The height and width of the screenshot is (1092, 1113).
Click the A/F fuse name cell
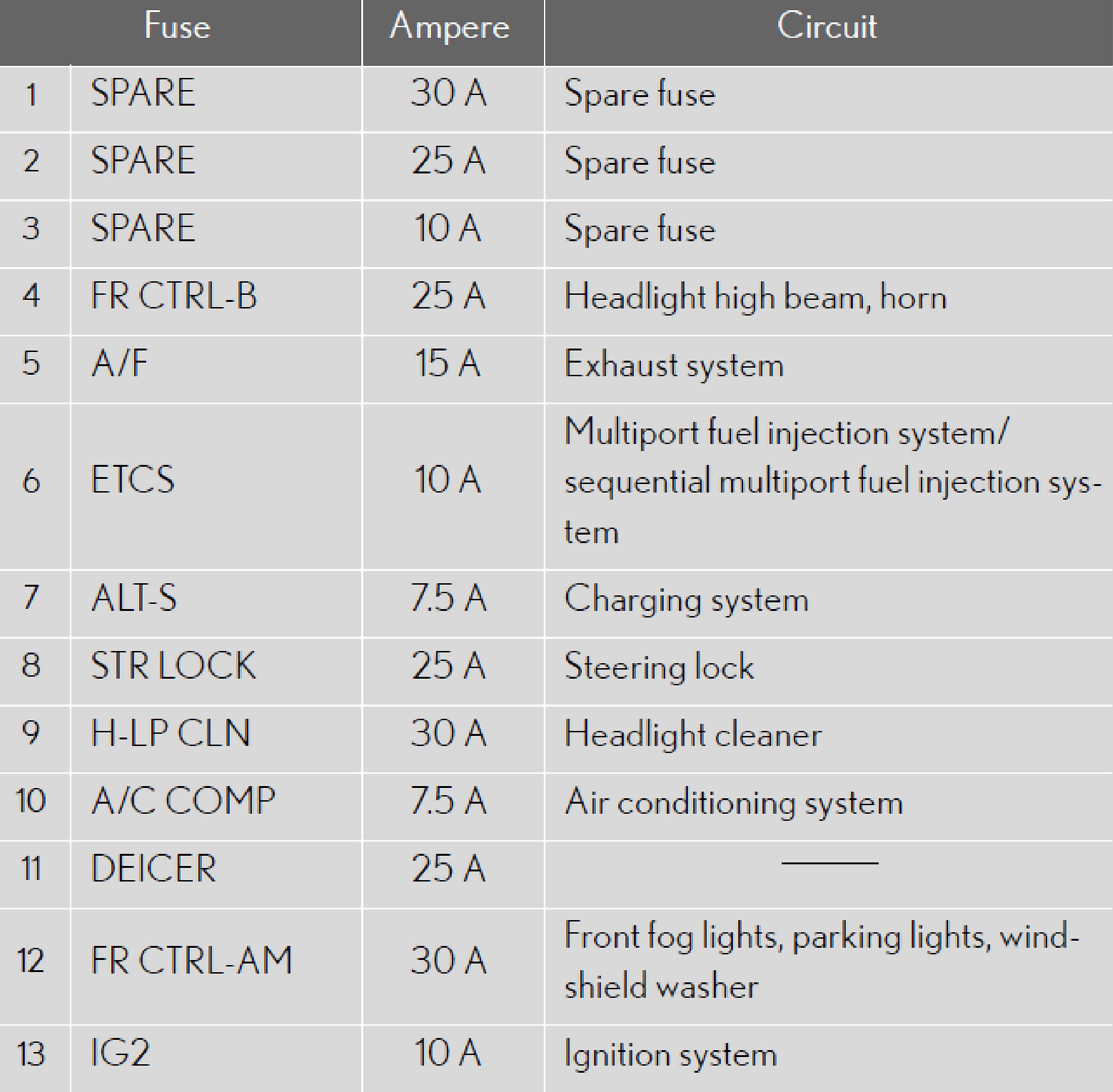119,364
